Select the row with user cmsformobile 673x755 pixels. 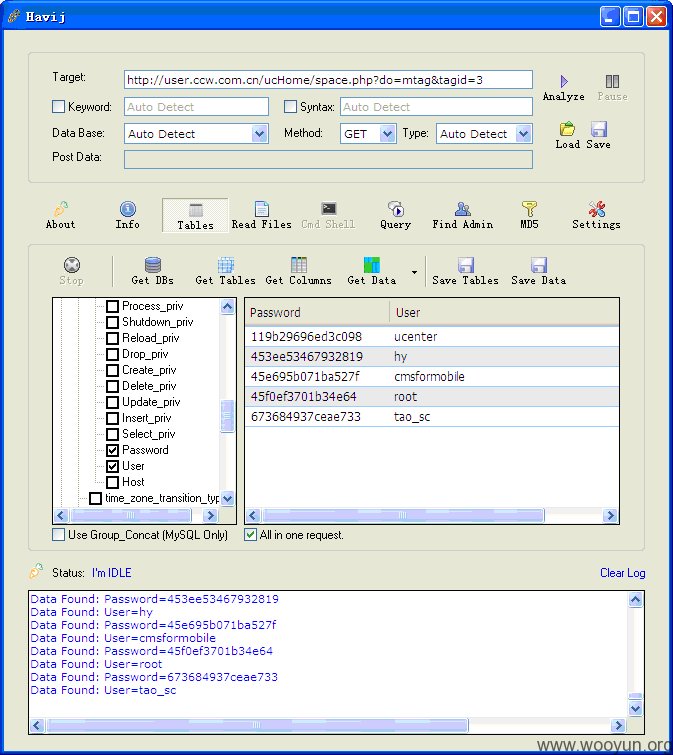[432, 377]
